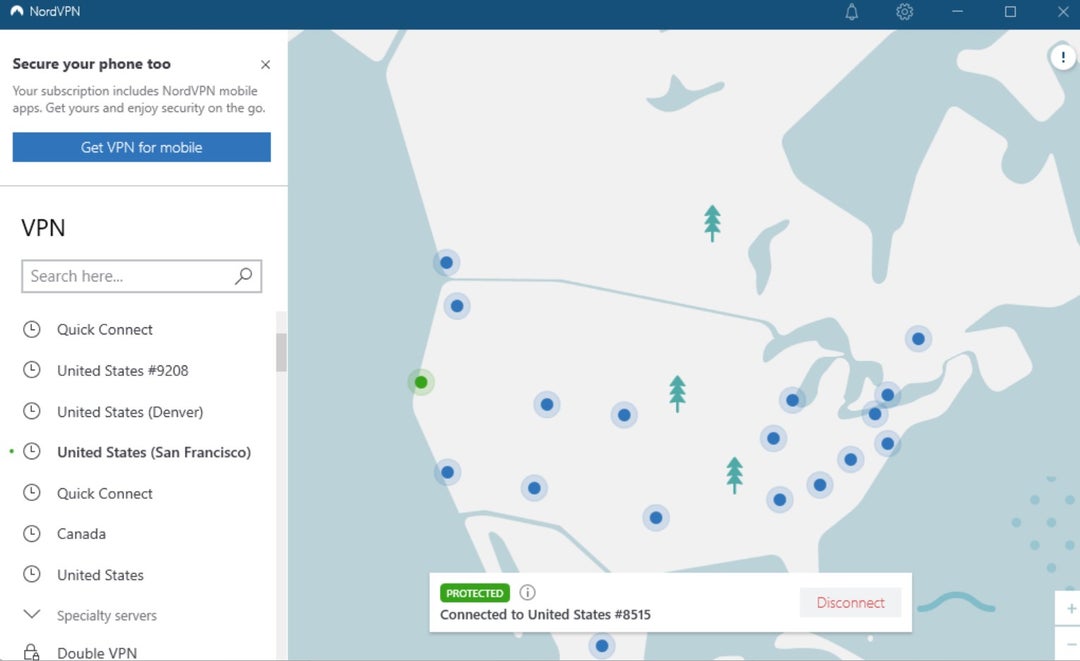Click the server list scrollbar thumb
The width and height of the screenshot is (1080, 661).
point(281,352)
